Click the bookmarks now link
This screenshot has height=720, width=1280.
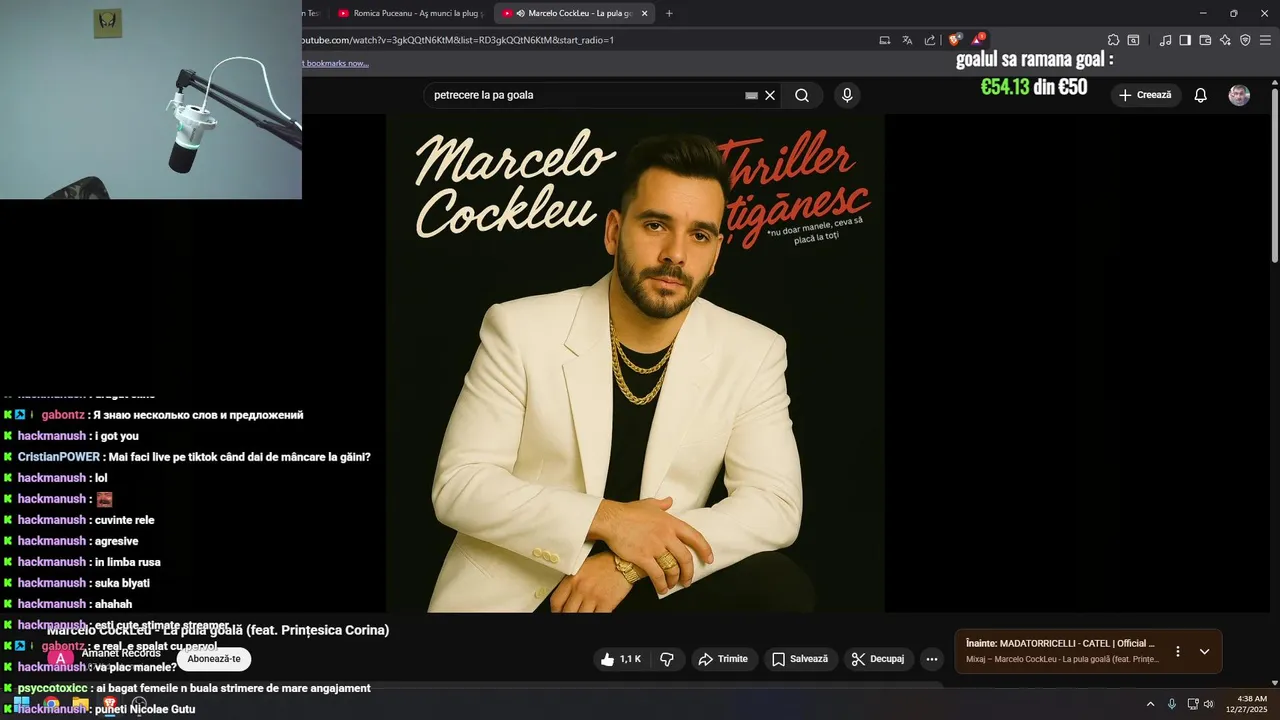coord(336,63)
